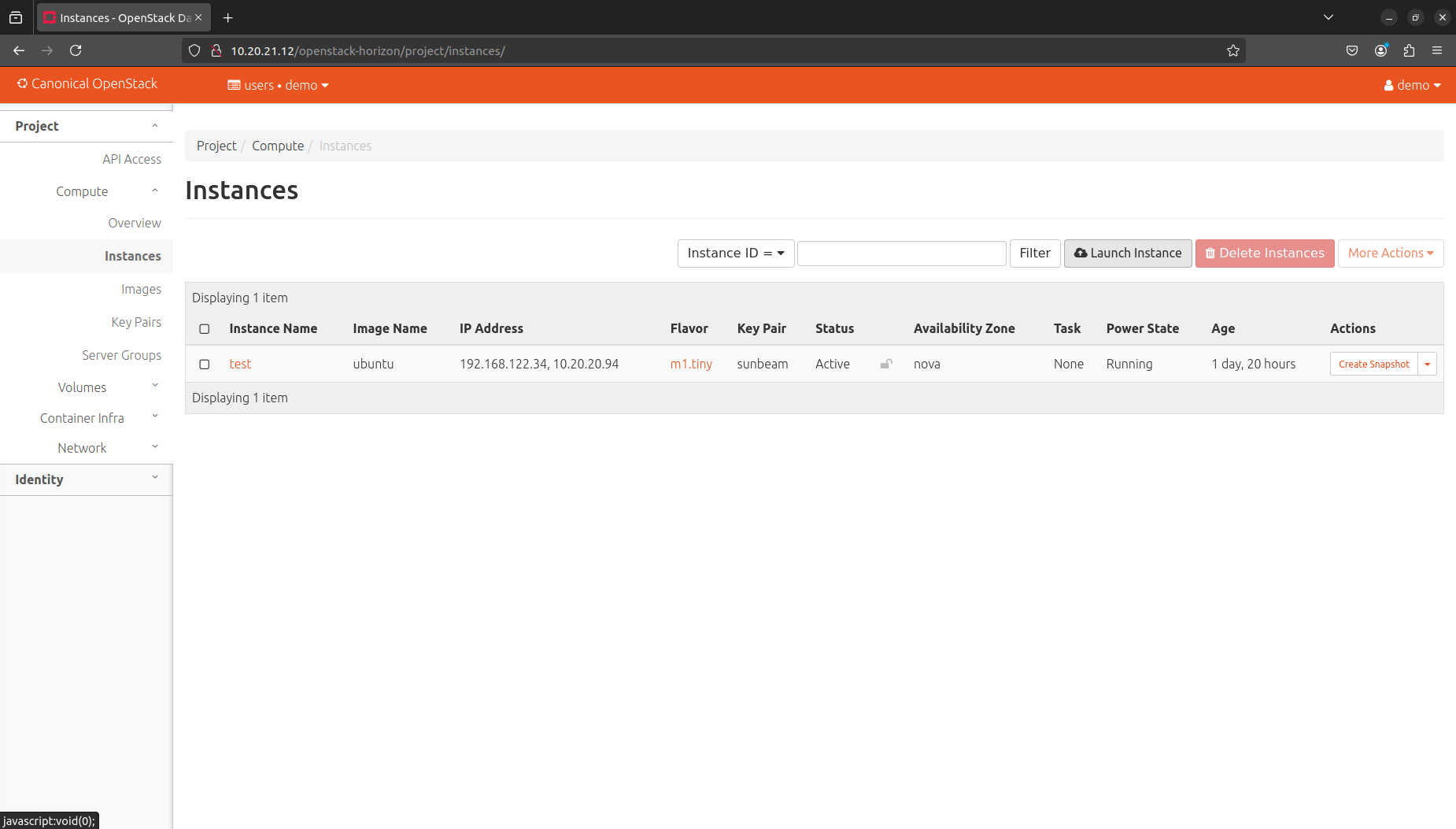Screen dimensions: 1456x829
Task: Click Create Snapshot for test instance
Action: click(x=1374, y=364)
